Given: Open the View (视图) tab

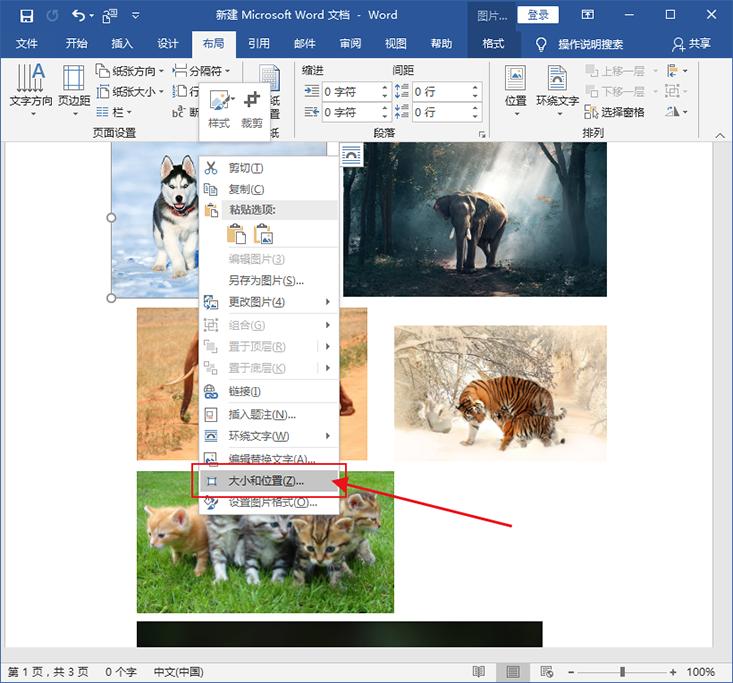Looking at the screenshot, I should [395, 44].
